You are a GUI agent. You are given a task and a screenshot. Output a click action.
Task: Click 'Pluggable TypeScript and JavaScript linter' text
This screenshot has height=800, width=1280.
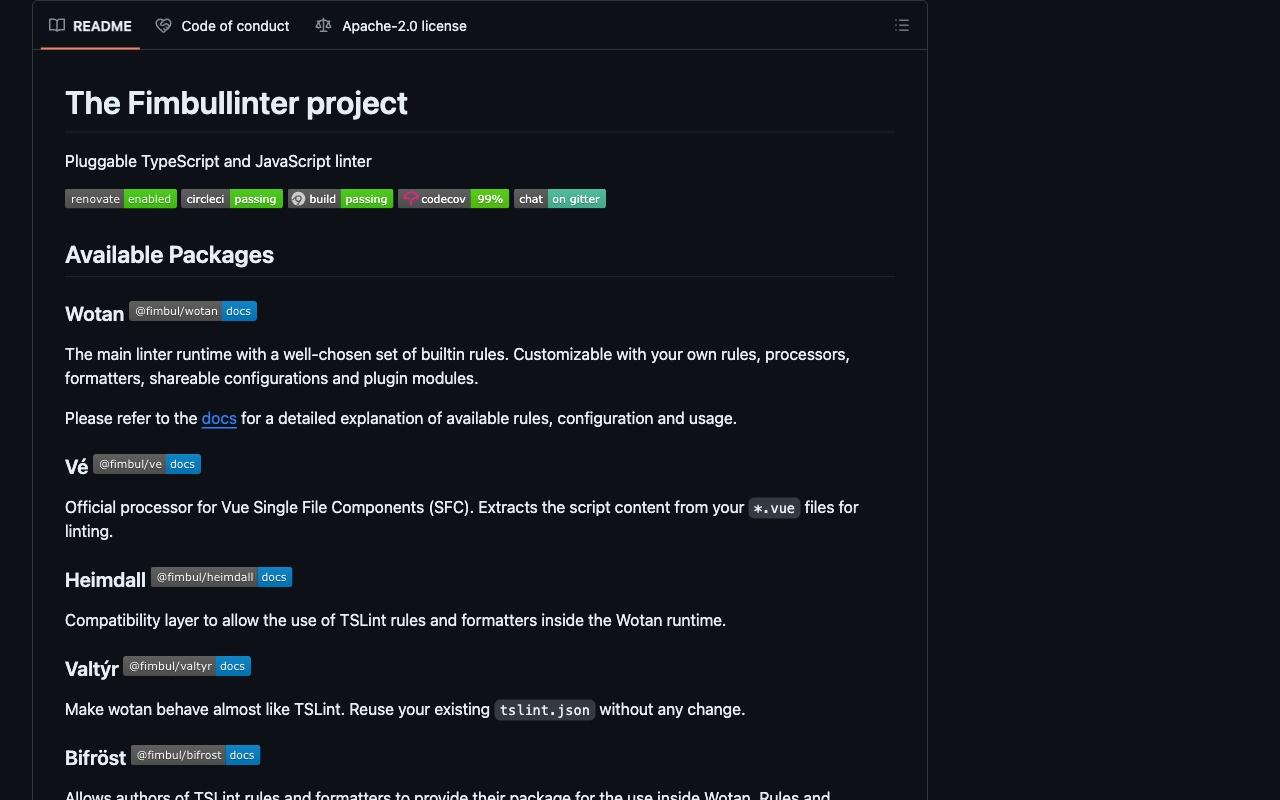point(218,161)
